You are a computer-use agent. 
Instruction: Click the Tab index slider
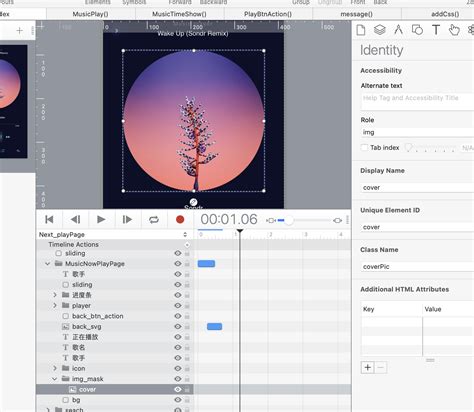coord(431,147)
